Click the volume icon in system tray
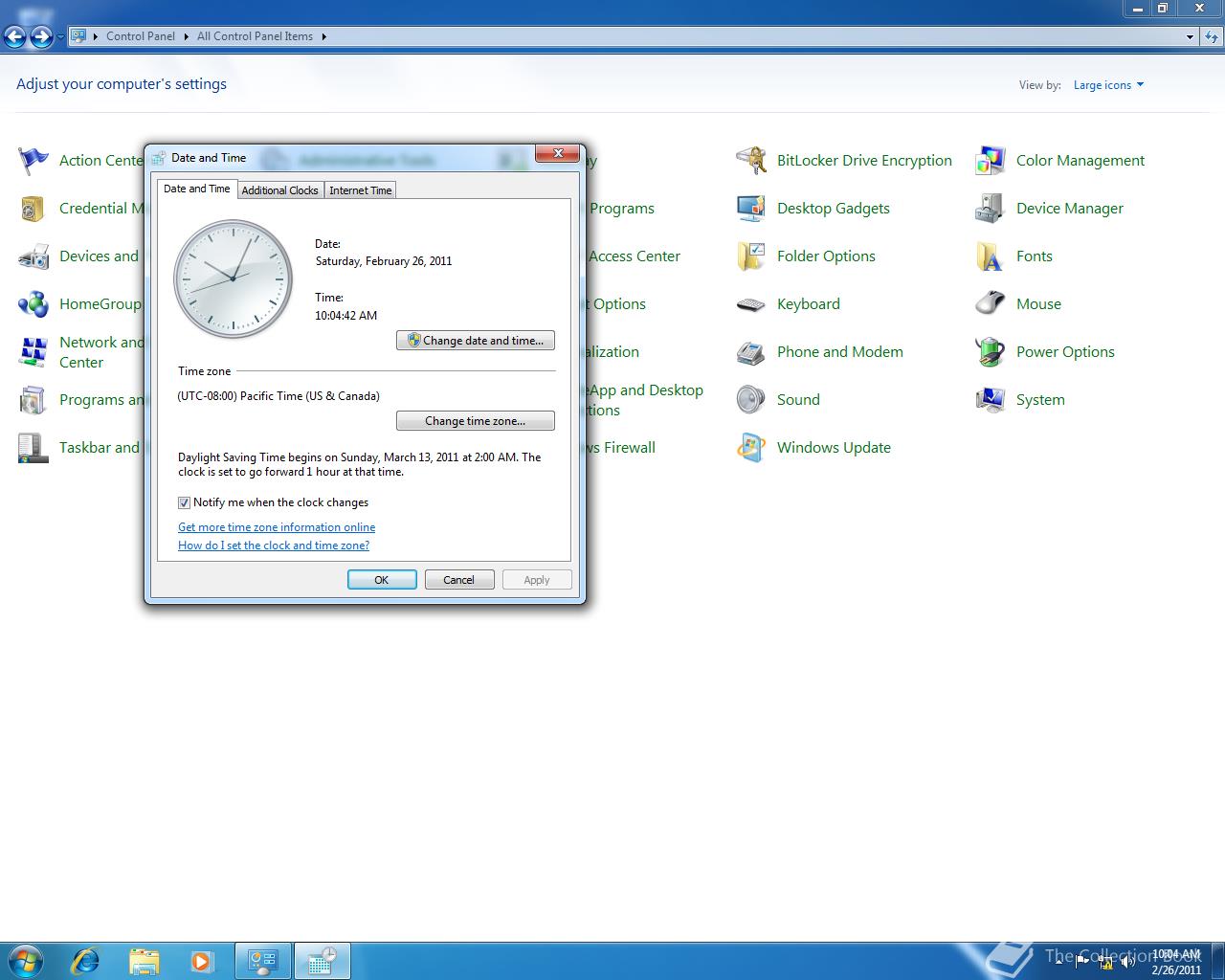The width and height of the screenshot is (1225, 980). click(x=1129, y=963)
